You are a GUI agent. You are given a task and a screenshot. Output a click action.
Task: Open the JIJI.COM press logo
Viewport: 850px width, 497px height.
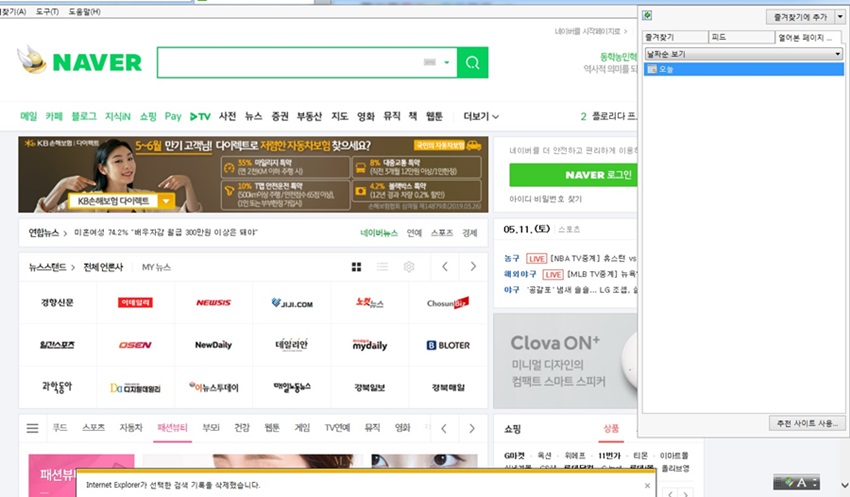(292, 303)
